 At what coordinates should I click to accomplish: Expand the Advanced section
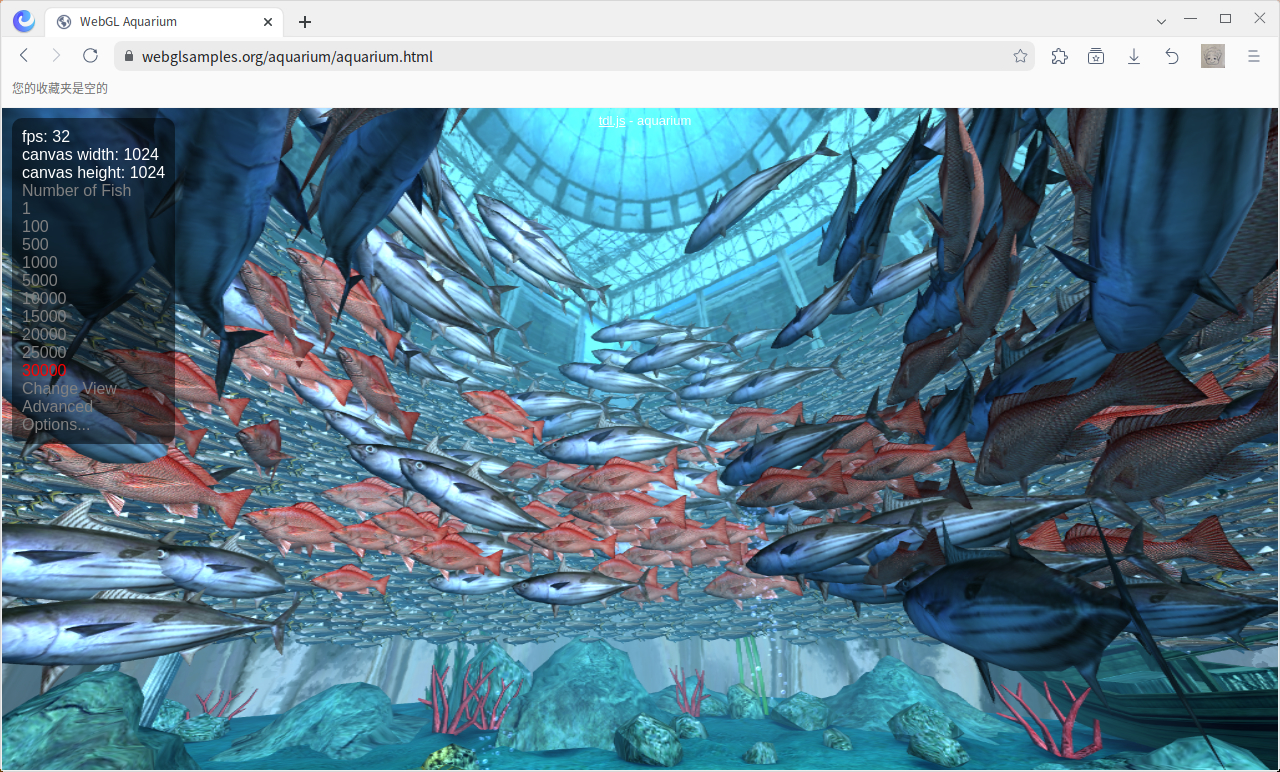57,406
